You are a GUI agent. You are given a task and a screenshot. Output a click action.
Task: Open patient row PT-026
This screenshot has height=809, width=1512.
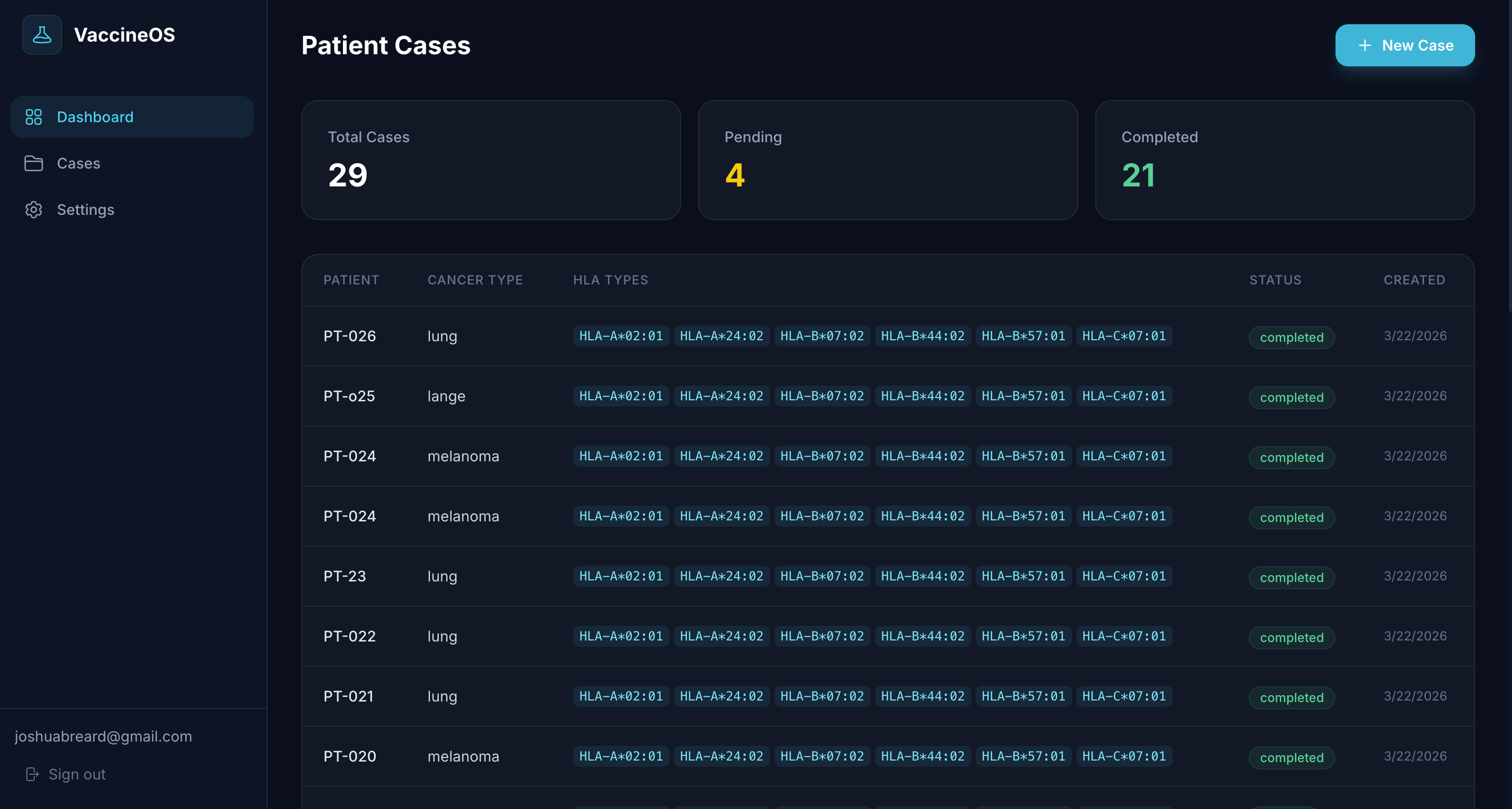pyautogui.click(x=349, y=336)
